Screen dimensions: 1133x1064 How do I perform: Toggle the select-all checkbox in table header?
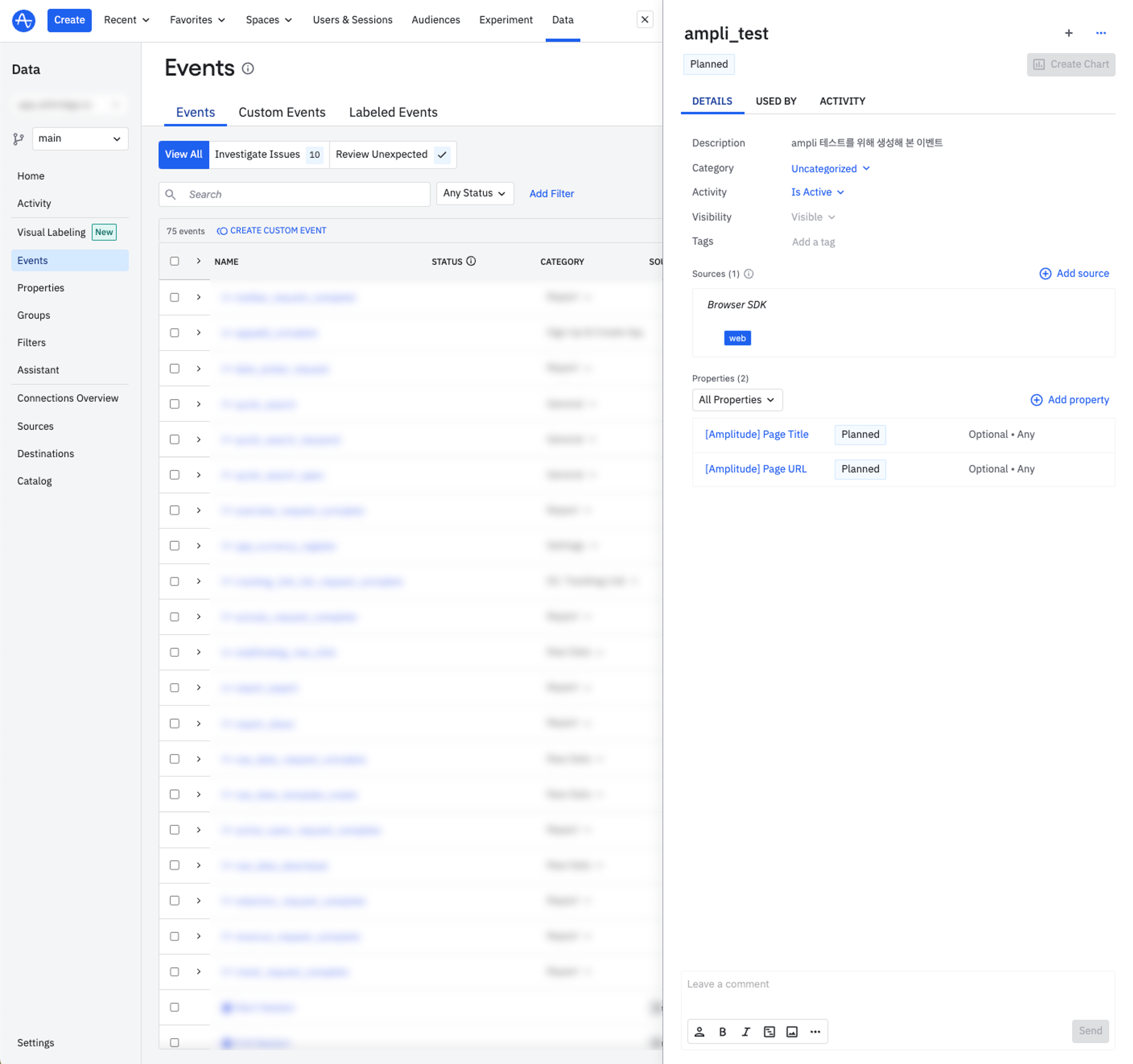(x=175, y=261)
